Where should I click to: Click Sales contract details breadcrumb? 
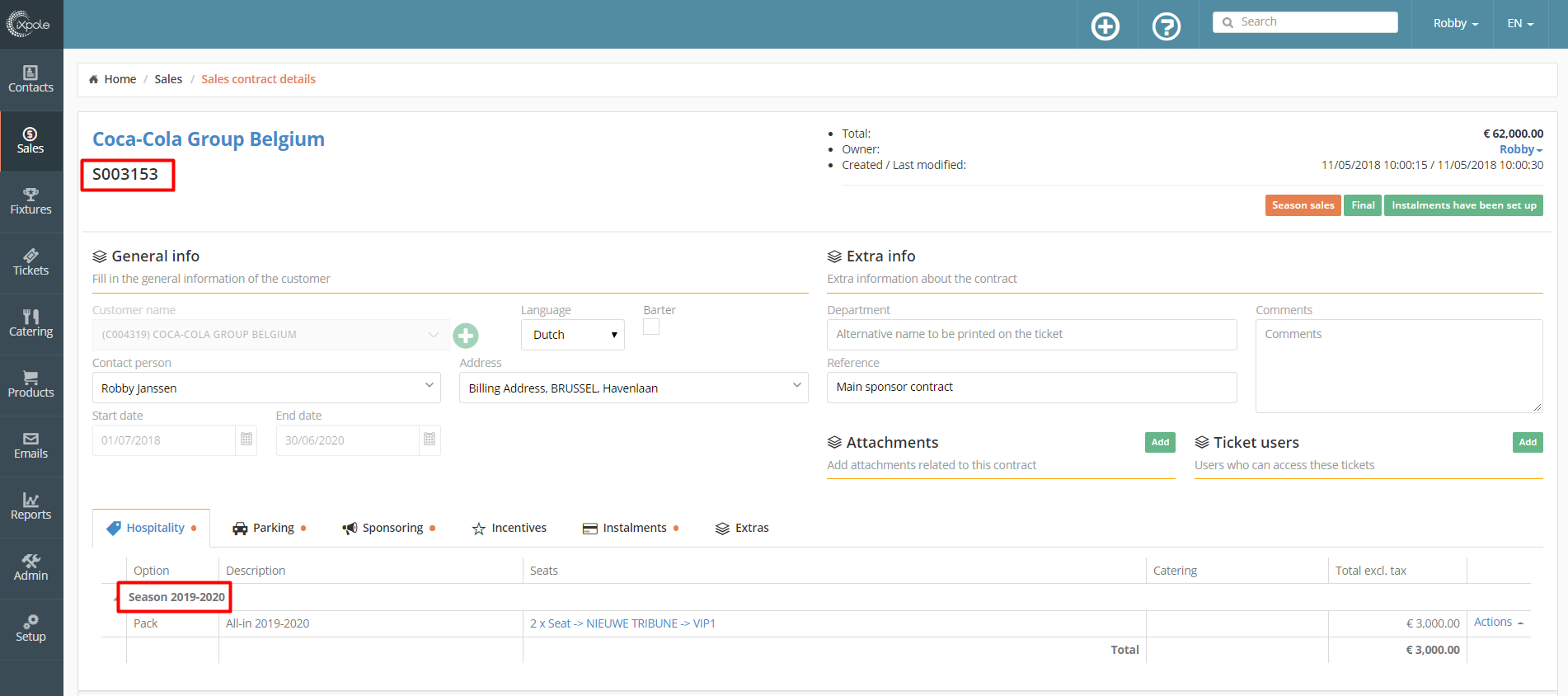(x=258, y=79)
